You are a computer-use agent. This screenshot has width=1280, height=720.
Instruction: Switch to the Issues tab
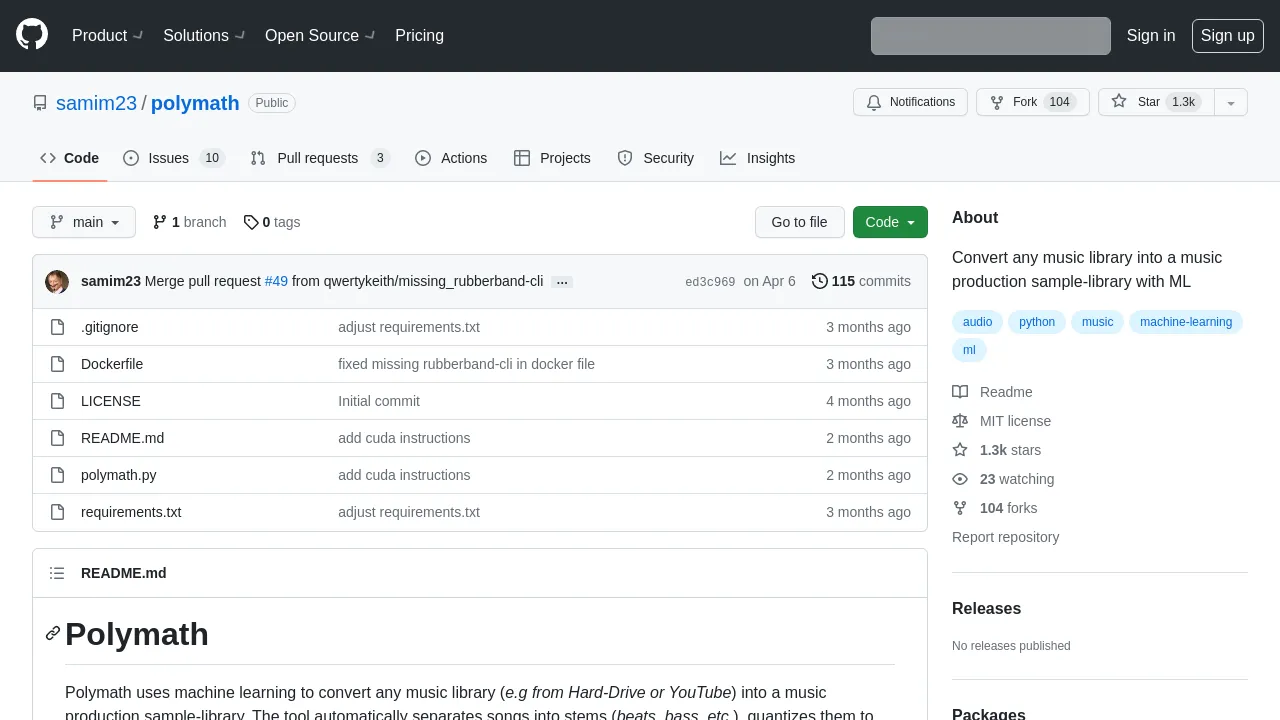coord(174,158)
